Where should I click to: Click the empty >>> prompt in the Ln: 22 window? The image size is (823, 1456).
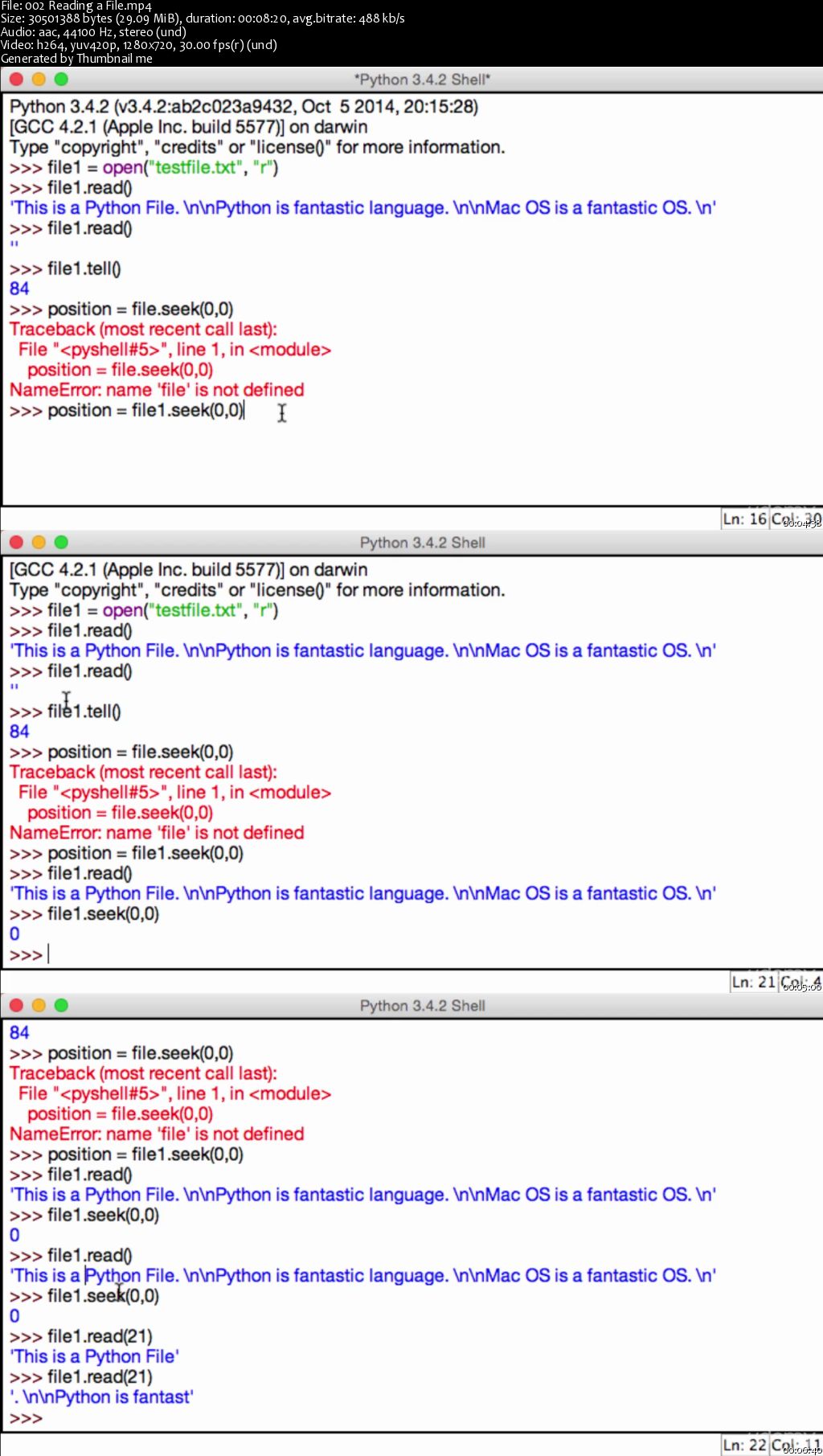(26, 1417)
